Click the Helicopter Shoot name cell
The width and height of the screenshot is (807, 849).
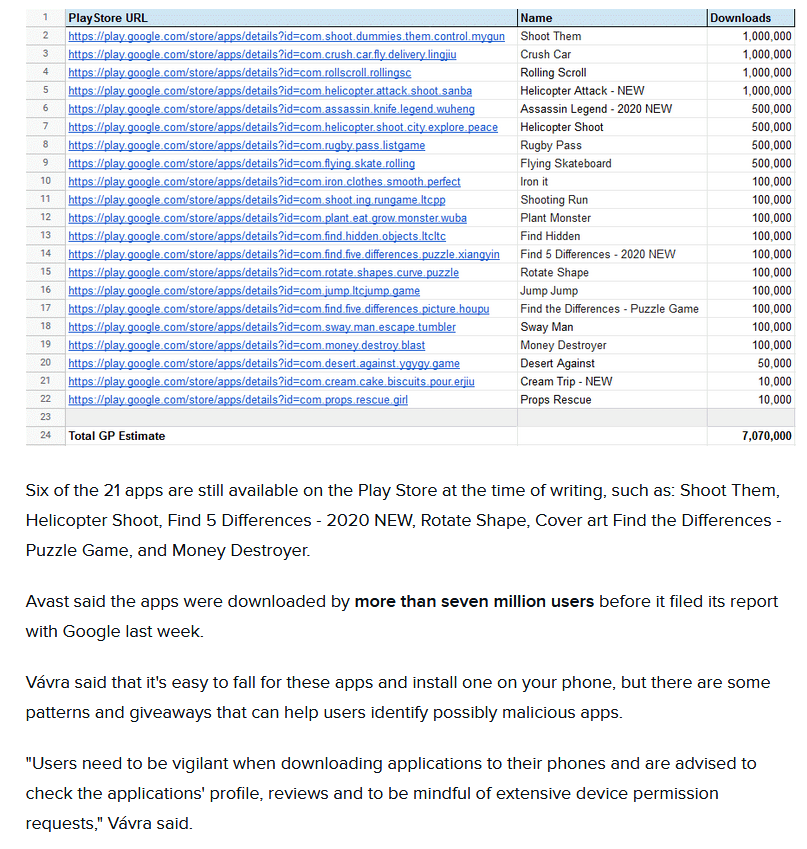click(612, 127)
